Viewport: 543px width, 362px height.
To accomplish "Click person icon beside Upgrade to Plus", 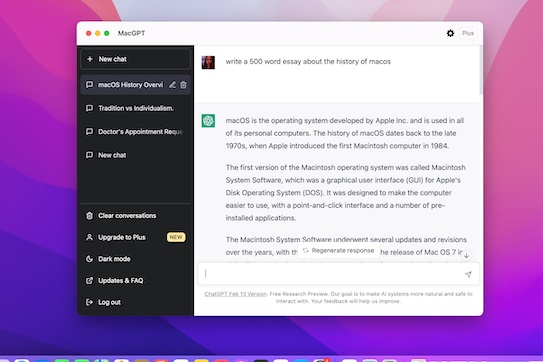I will point(89,237).
